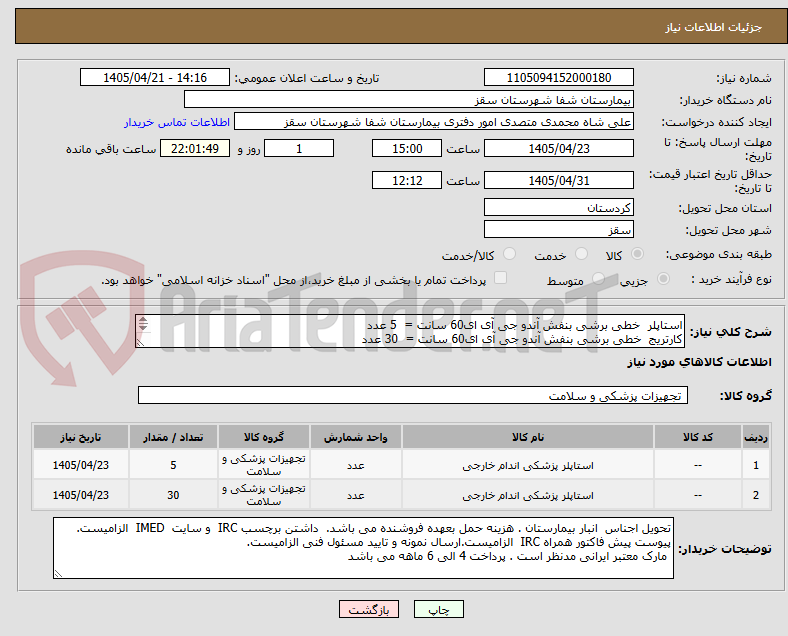Select the کالا/خدمت radio button

(510, 254)
